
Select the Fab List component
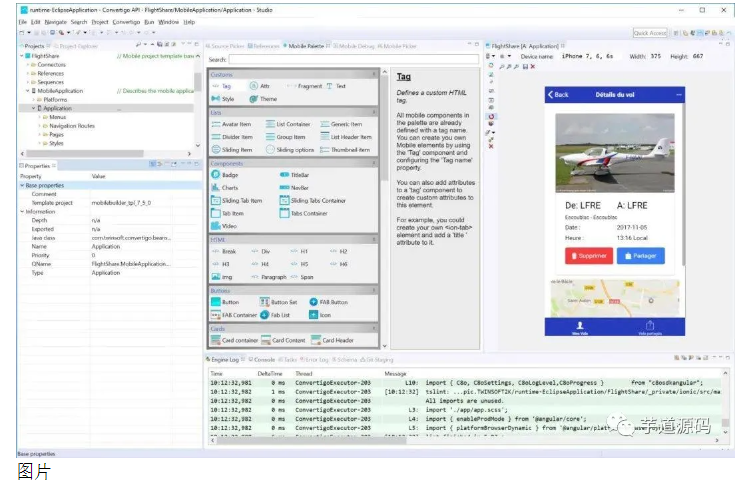coord(275,315)
